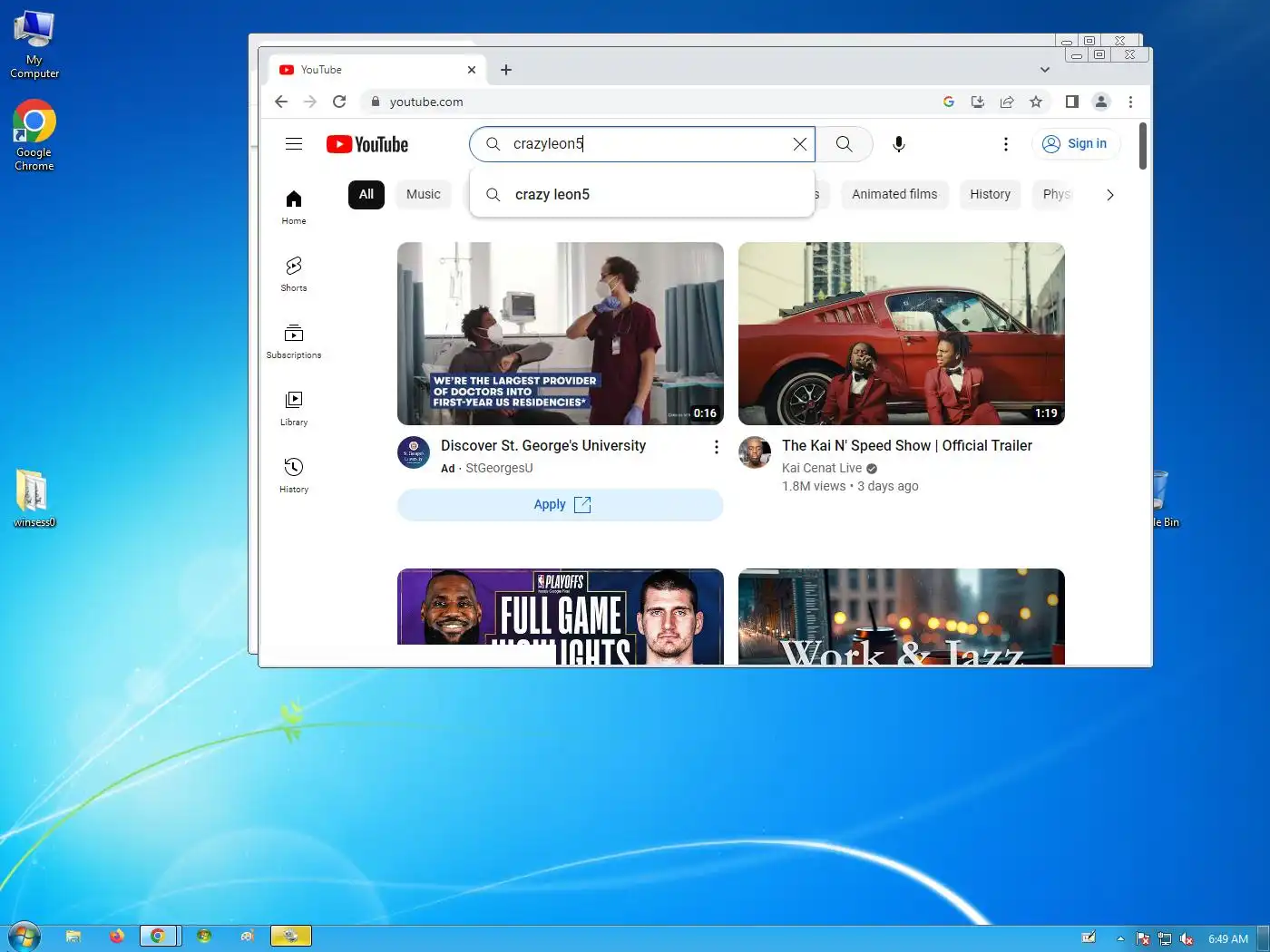Open the Chrome profile avatar

click(x=1101, y=102)
